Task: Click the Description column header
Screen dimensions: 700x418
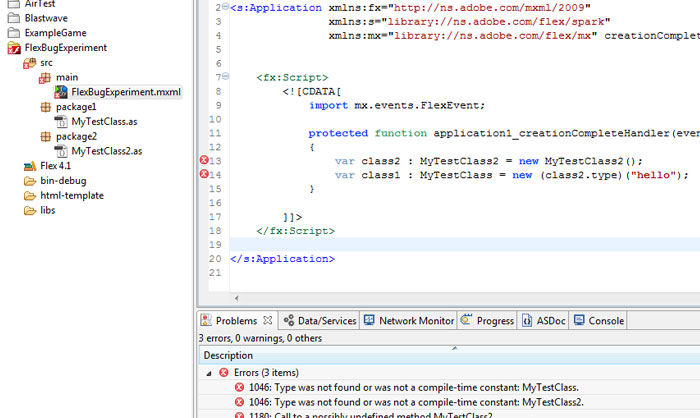Action: click(x=229, y=355)
